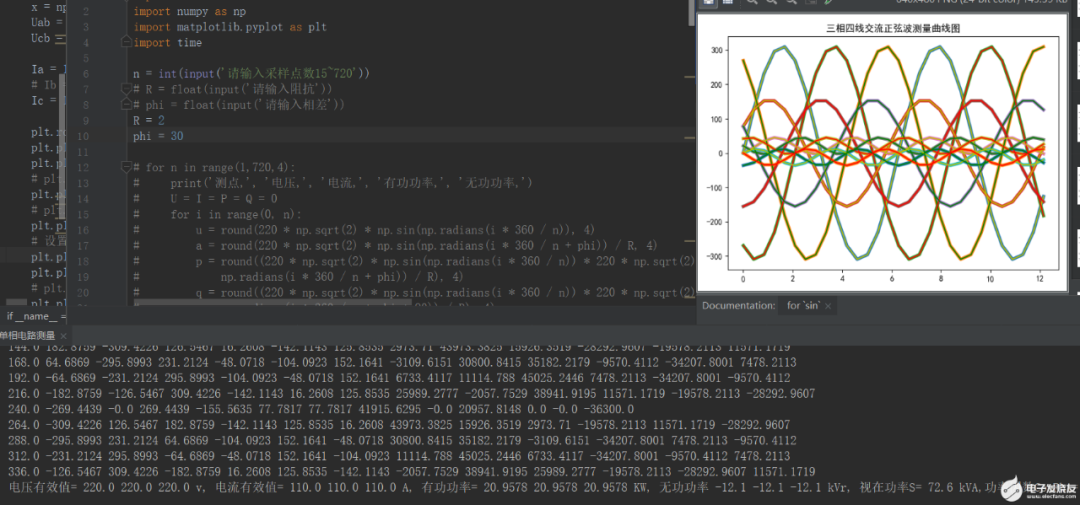Image resolution: width=1080 pixels, height=505 pixels.
Task: Click the output row starting with 216.0
Action: (x=412, y=394)
